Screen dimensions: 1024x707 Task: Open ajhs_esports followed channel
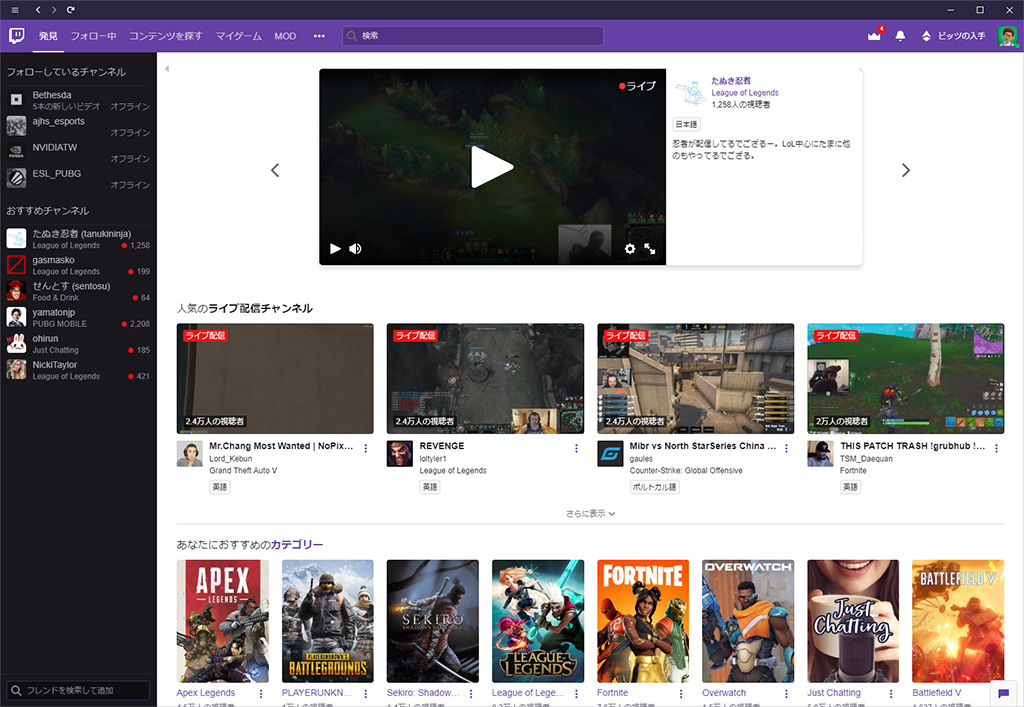[78, 126]
